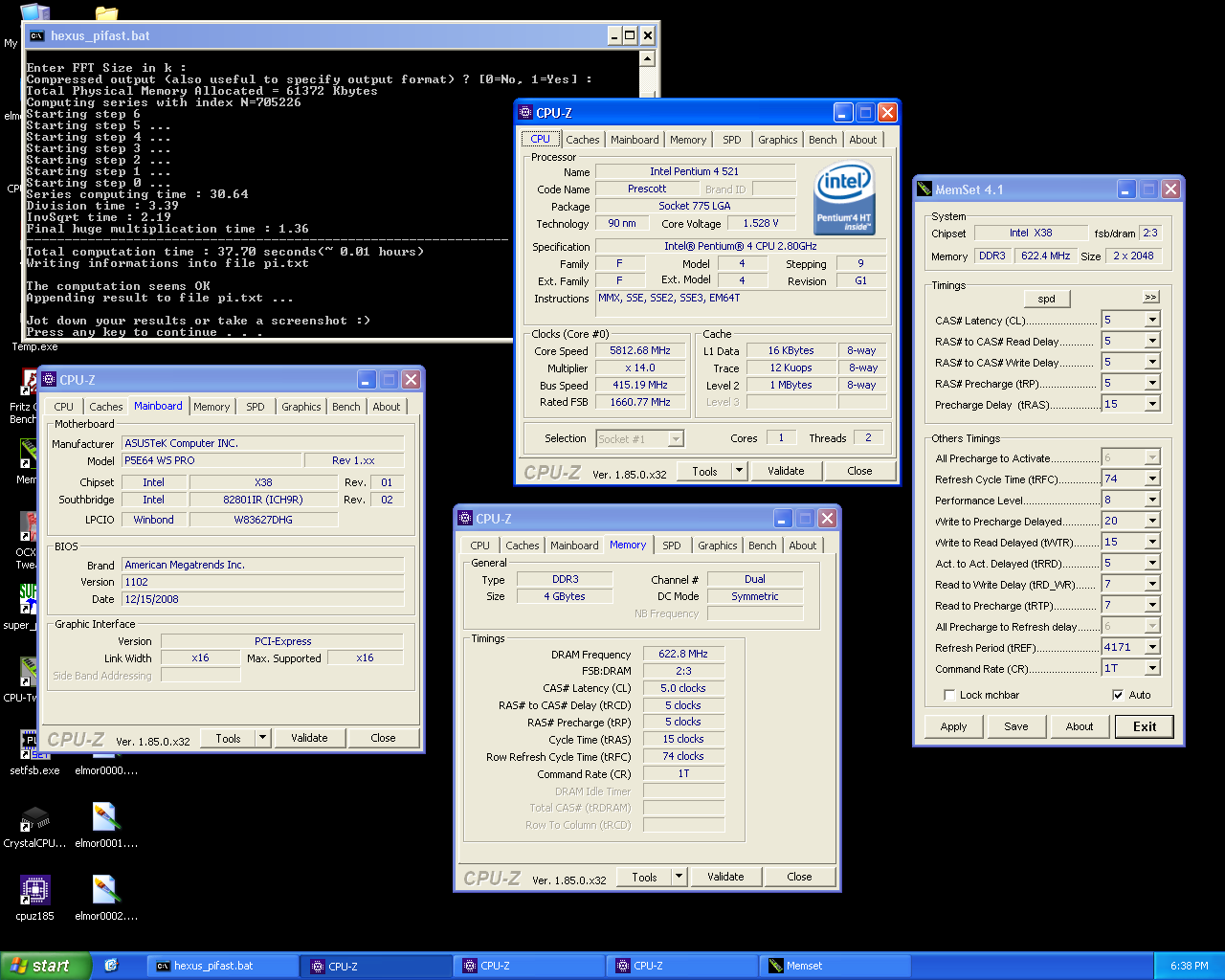This screenshot has height=980, width=1225.
Task: Select the CPU-Tw desktop shortcut icon
Action: click(x=29, y=672)
